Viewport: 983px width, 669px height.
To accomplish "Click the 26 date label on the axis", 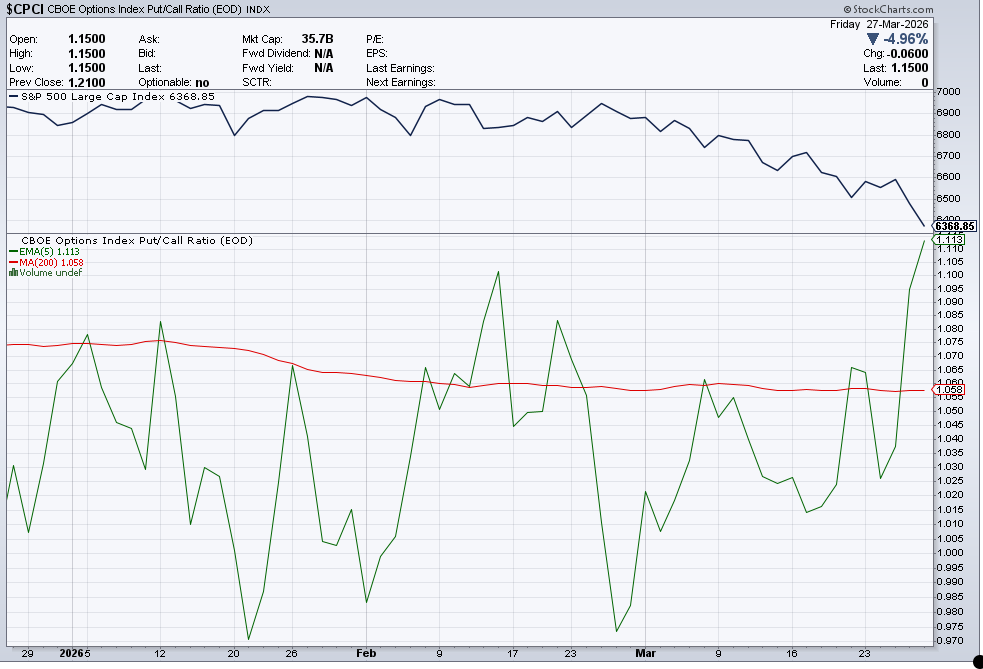I will [292, 653].
